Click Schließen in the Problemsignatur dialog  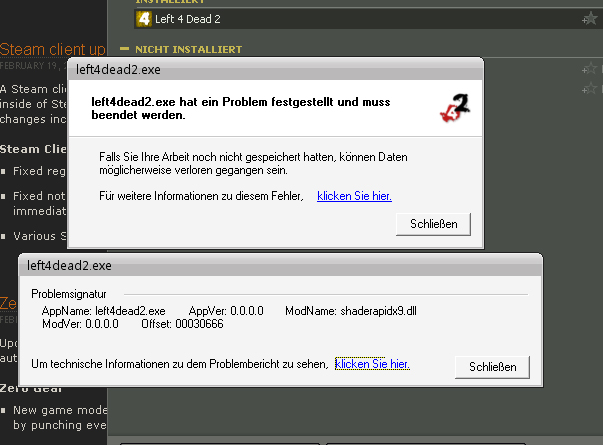tap(492, 367)
